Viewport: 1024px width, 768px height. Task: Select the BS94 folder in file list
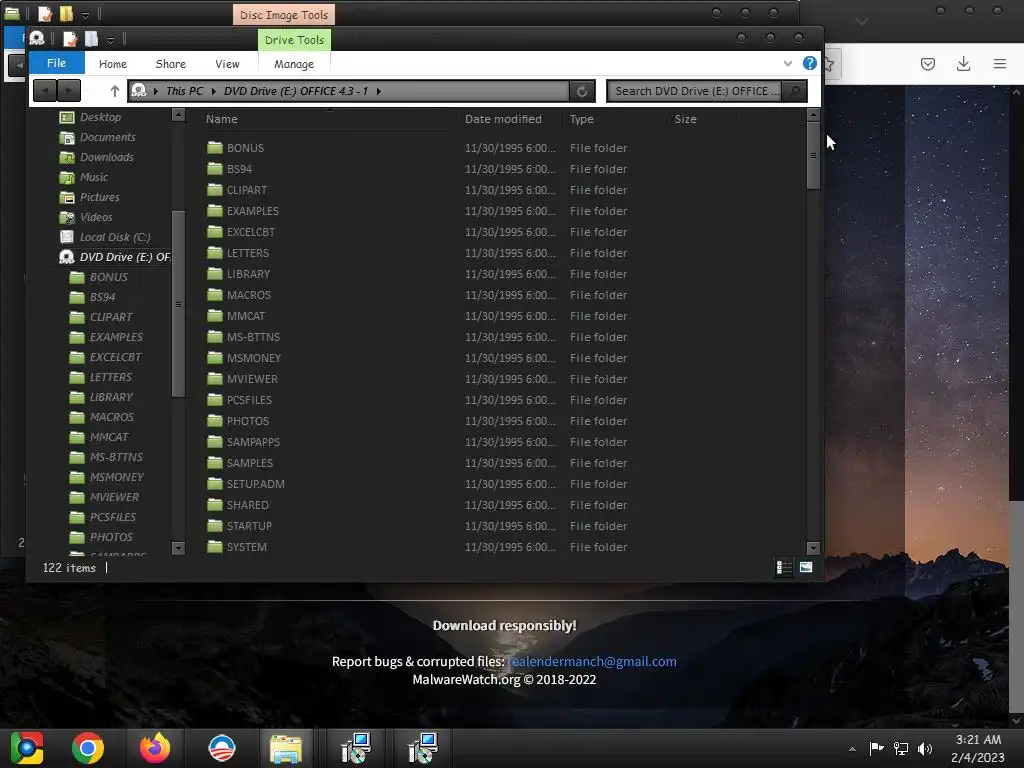pyautogui.click(x=239, y=169)
